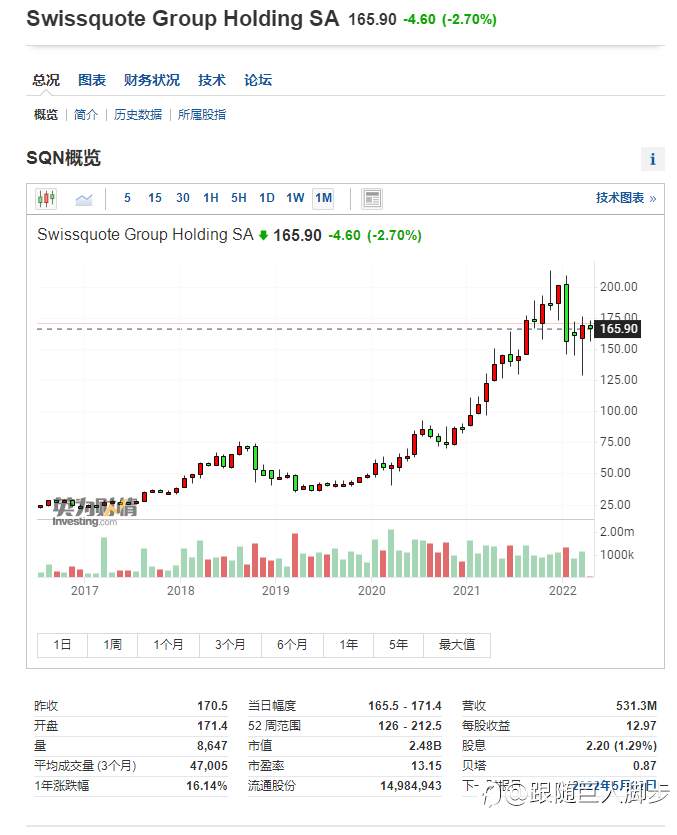Select the 概览 sub-tab

(46, 114)
